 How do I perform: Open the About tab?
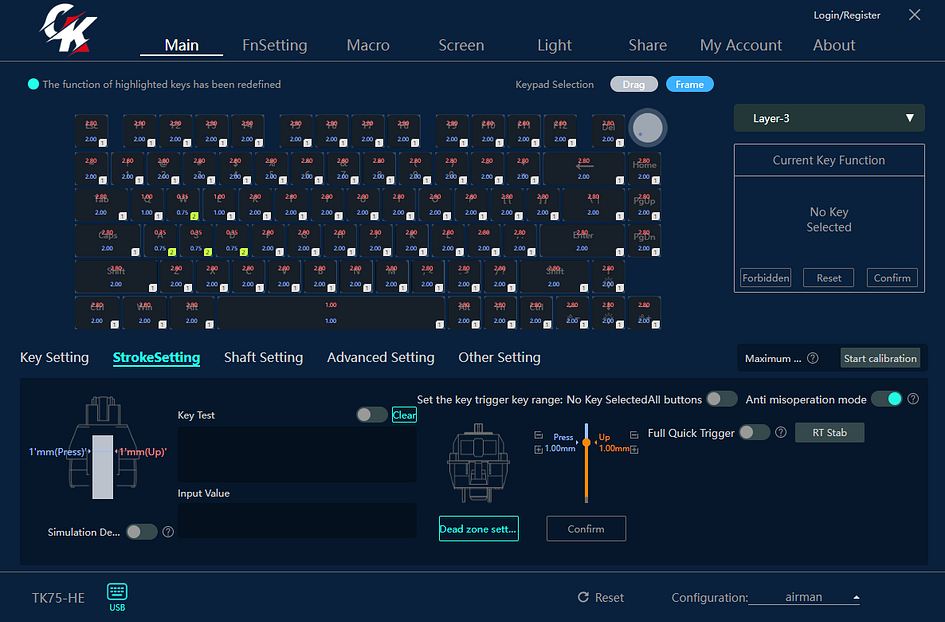[x=834, y=45]
